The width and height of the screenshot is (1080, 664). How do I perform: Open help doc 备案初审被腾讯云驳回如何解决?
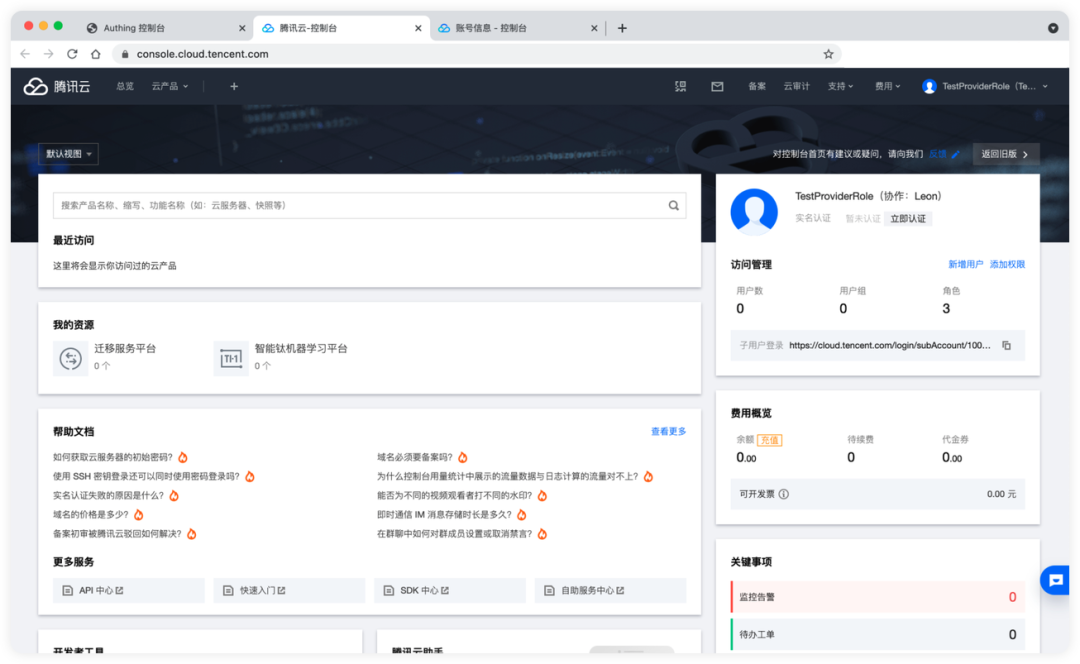(117, 534)
